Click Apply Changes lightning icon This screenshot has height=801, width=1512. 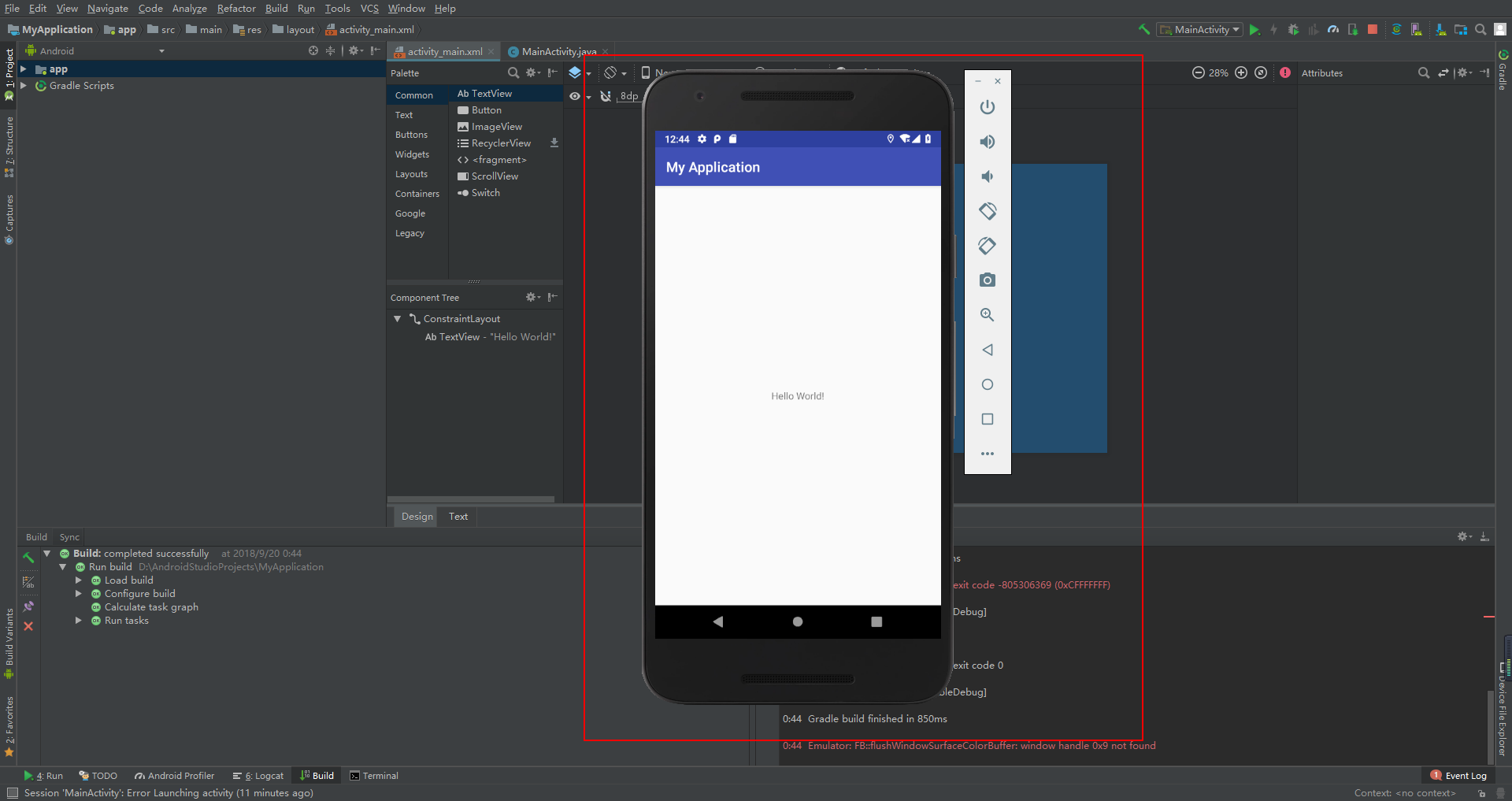[x=1273, y=29]
